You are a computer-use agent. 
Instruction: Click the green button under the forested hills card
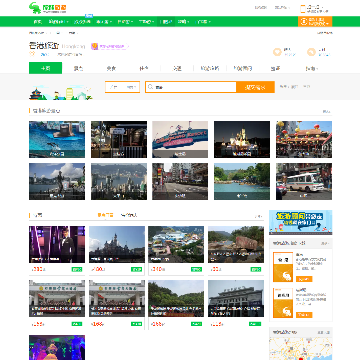[196, 324]
